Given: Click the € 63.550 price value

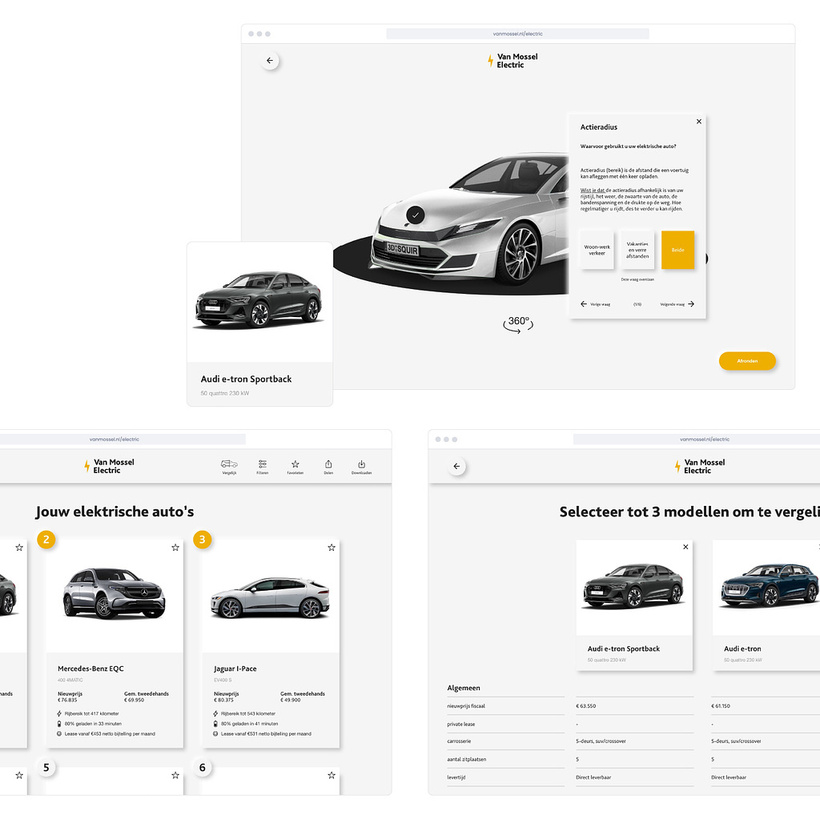Looking at the screenshot, I should pos(586,706).
